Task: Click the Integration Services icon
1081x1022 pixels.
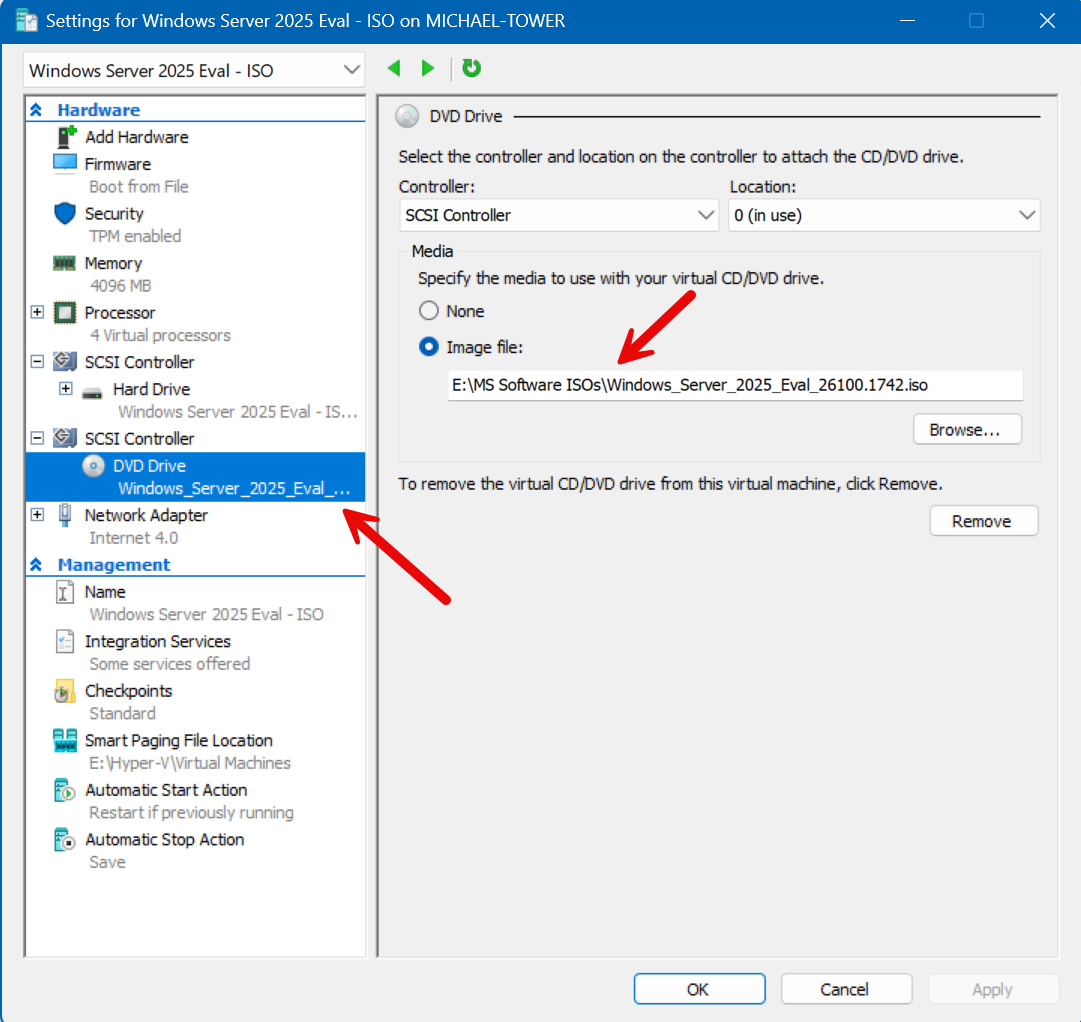Action: pos(64,641)
